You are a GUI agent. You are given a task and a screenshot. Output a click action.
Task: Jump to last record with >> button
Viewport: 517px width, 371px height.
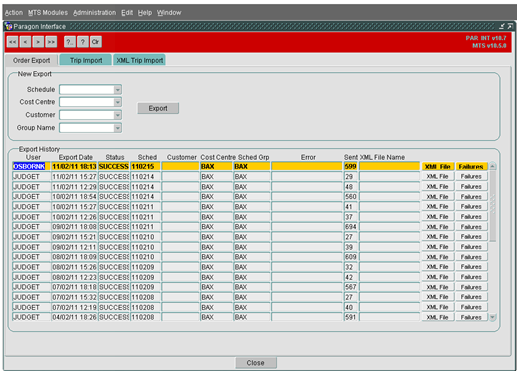[51, 42]
